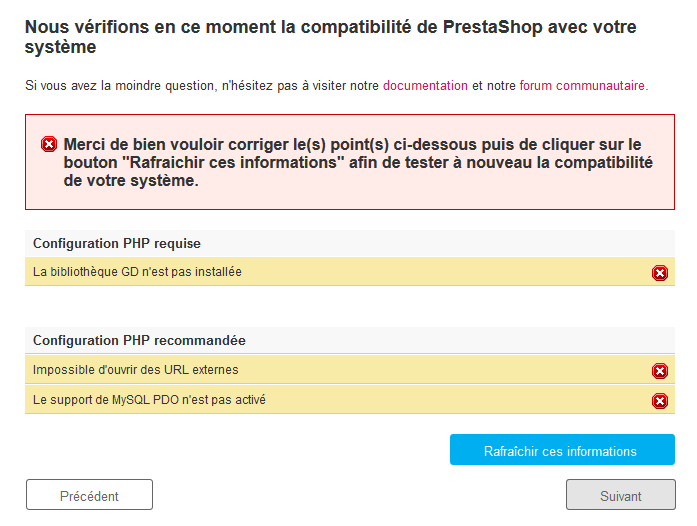Click the 'La bibliothèque GD n'est pas installée' text

tap(137, 272)
